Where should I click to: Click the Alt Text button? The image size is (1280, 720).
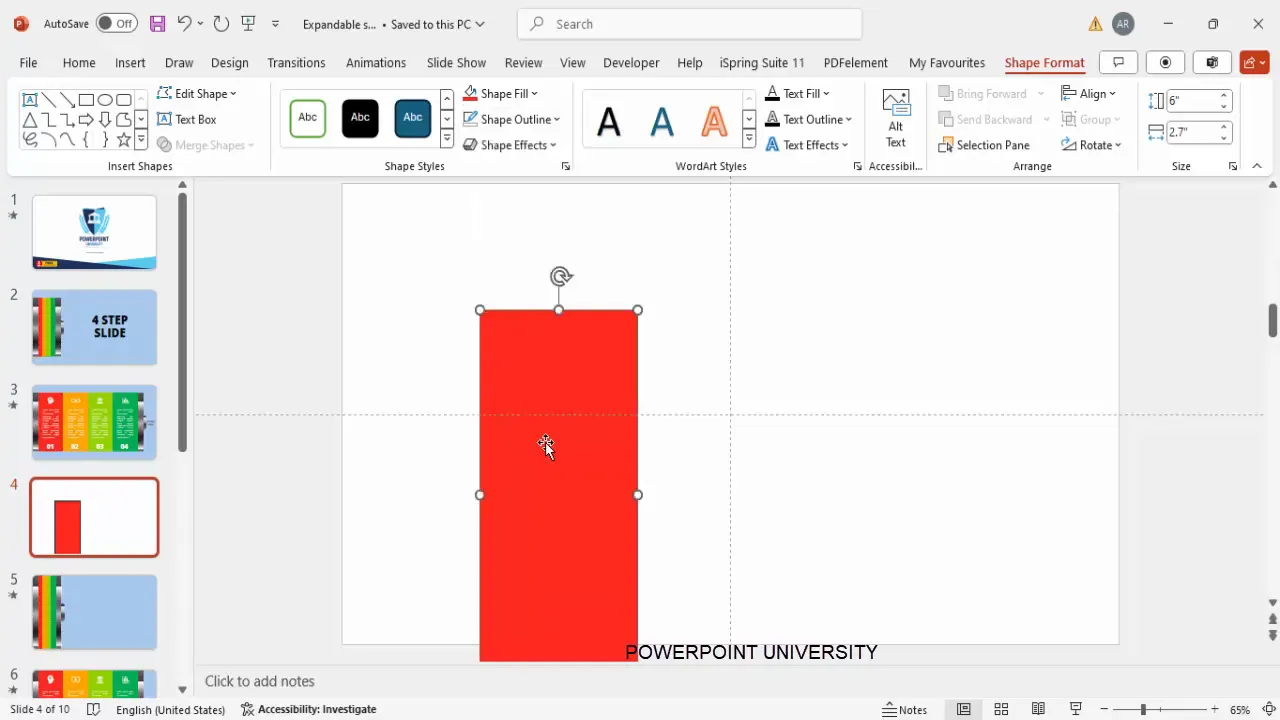click(x=896, y=119)
